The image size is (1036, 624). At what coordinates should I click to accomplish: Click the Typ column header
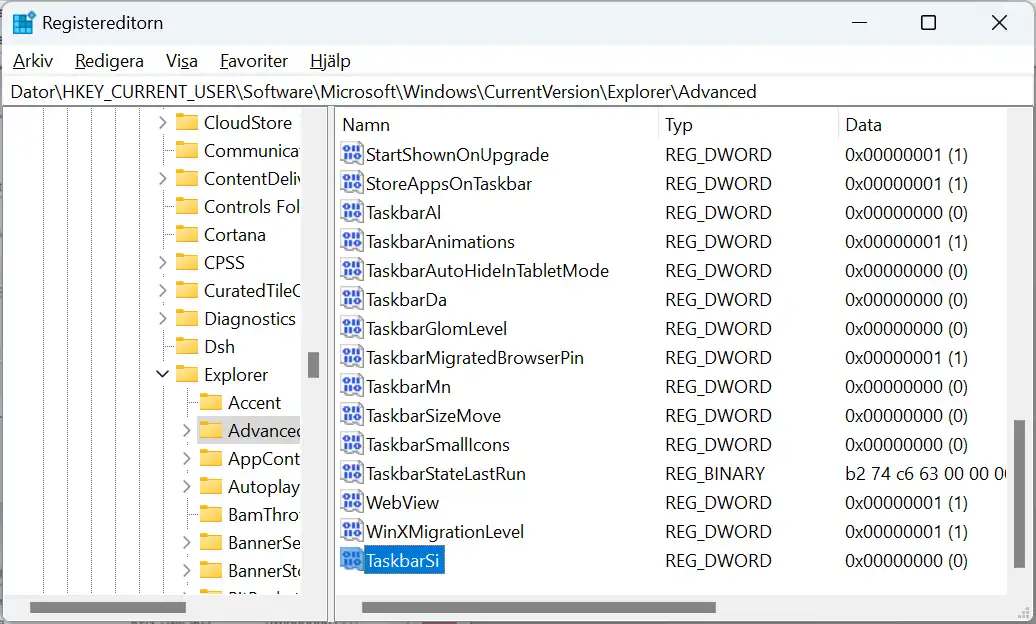coord(748,124)
